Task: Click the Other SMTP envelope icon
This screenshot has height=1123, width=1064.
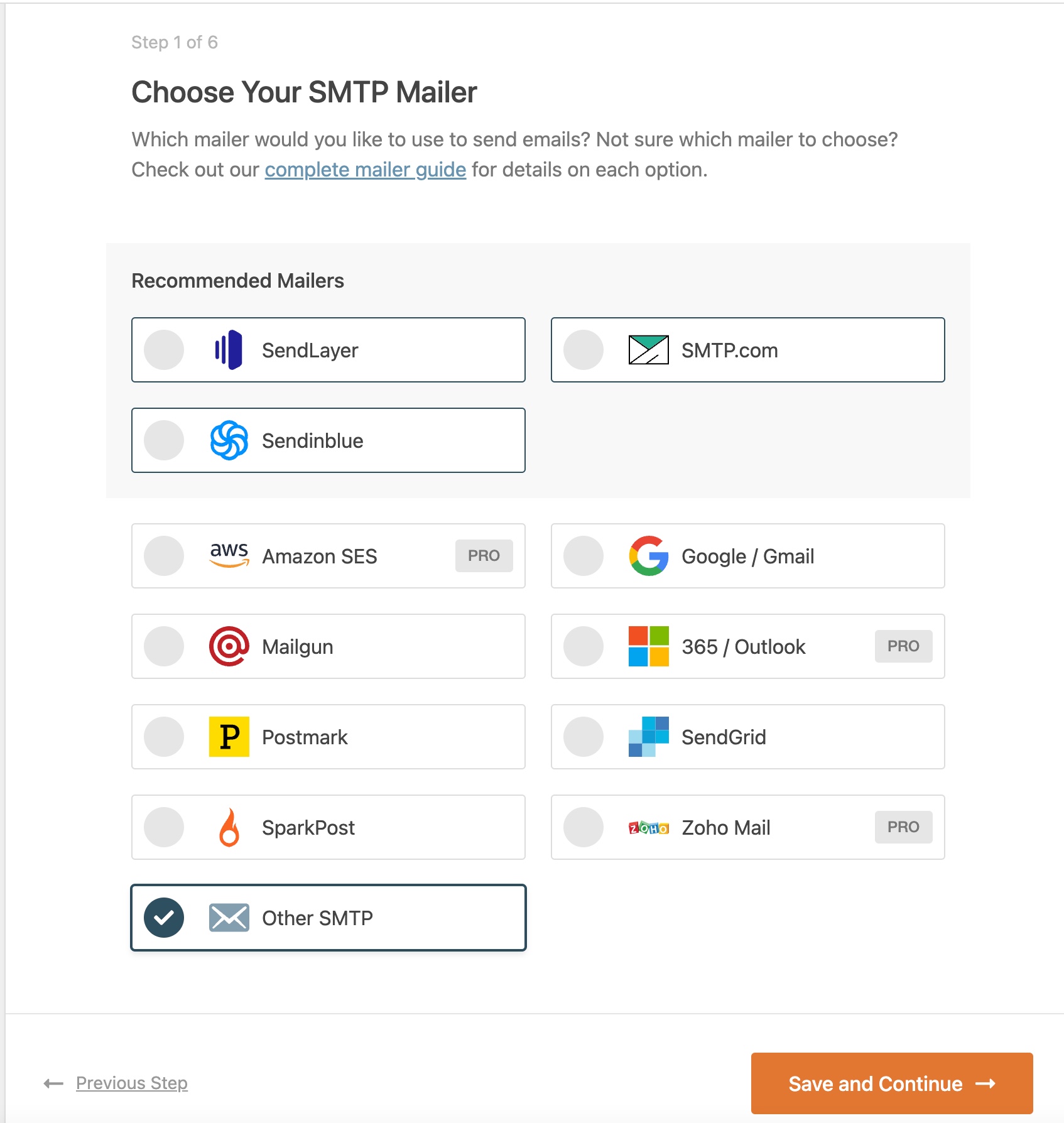Action: (229, 918)
